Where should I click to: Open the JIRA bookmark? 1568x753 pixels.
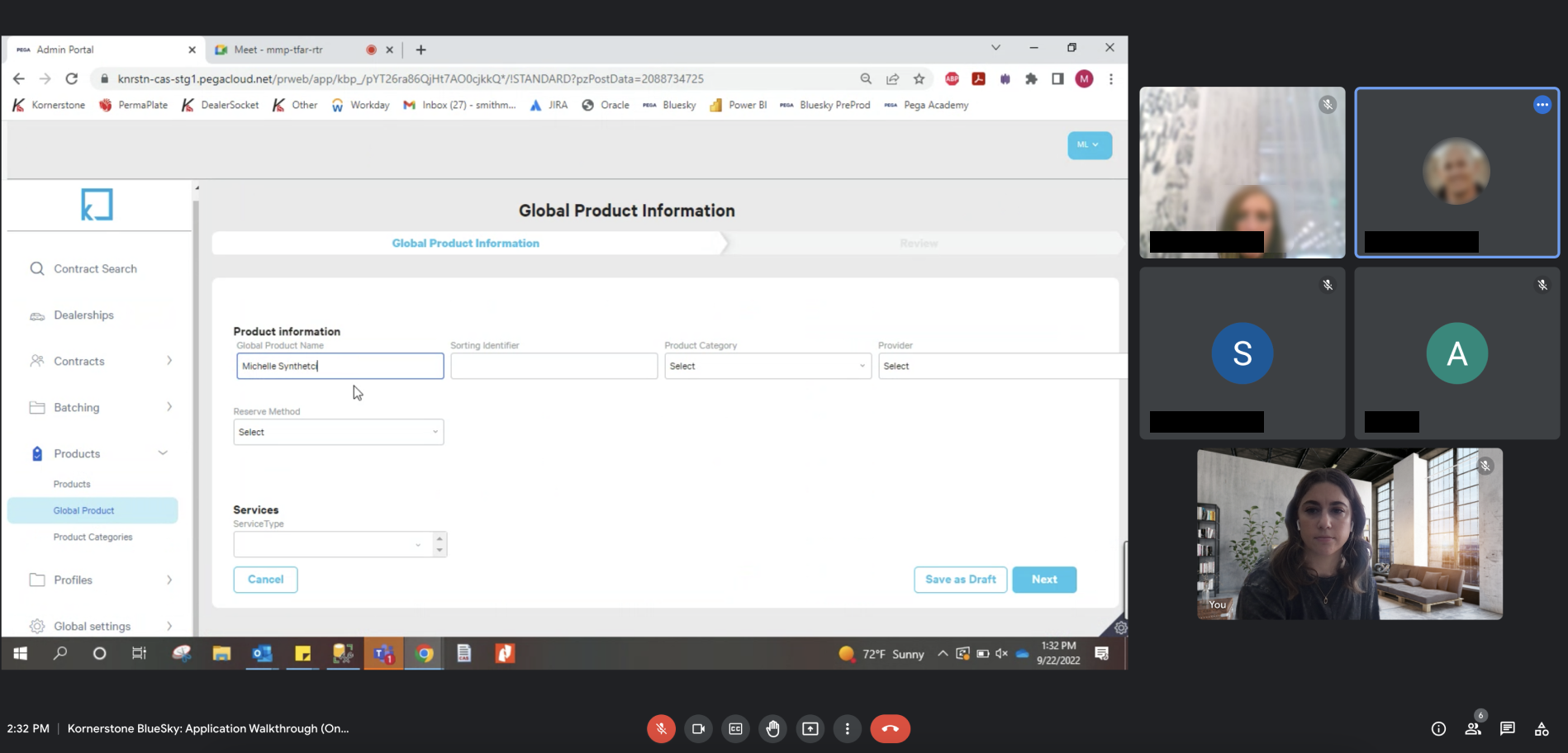(549, 105)
